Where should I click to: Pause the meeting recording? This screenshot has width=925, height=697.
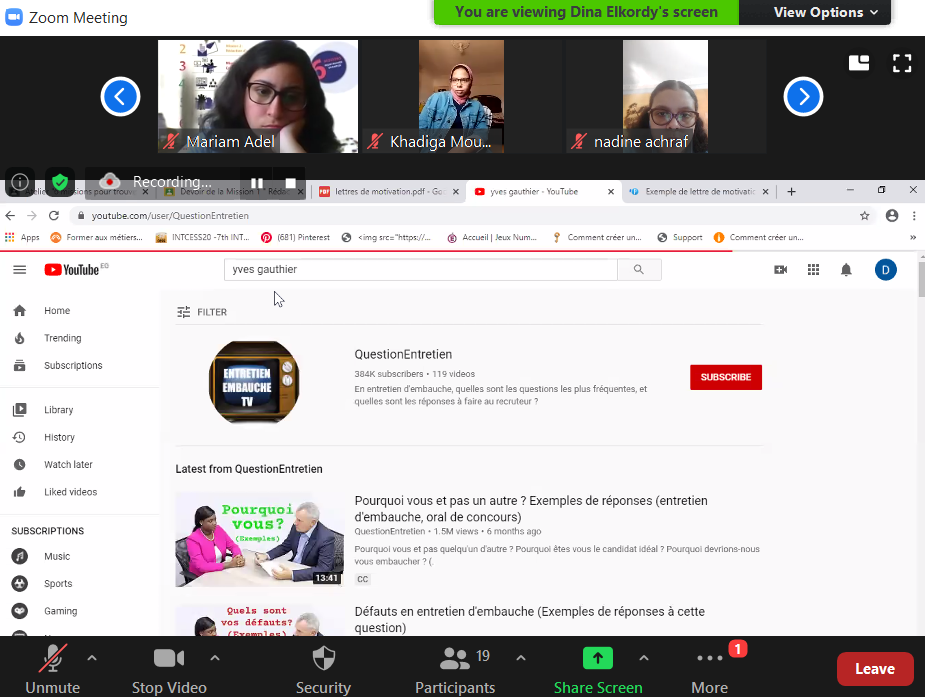click(x=257, y=183)
